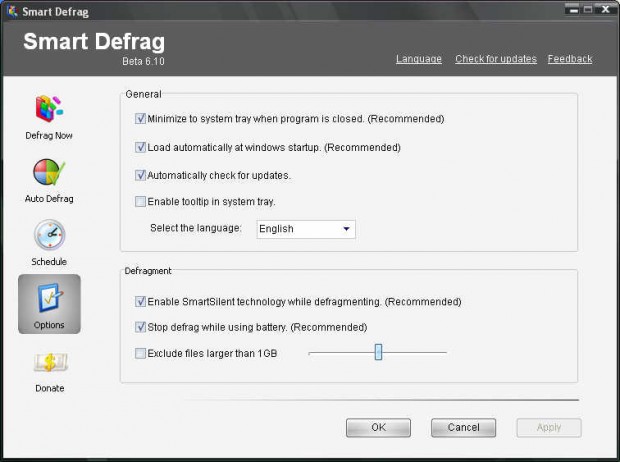The width and height of the screenshot is (620, 462).
Task: Close the Smart Defrag window
Action: pyautogui.click(x=606, y=9)
